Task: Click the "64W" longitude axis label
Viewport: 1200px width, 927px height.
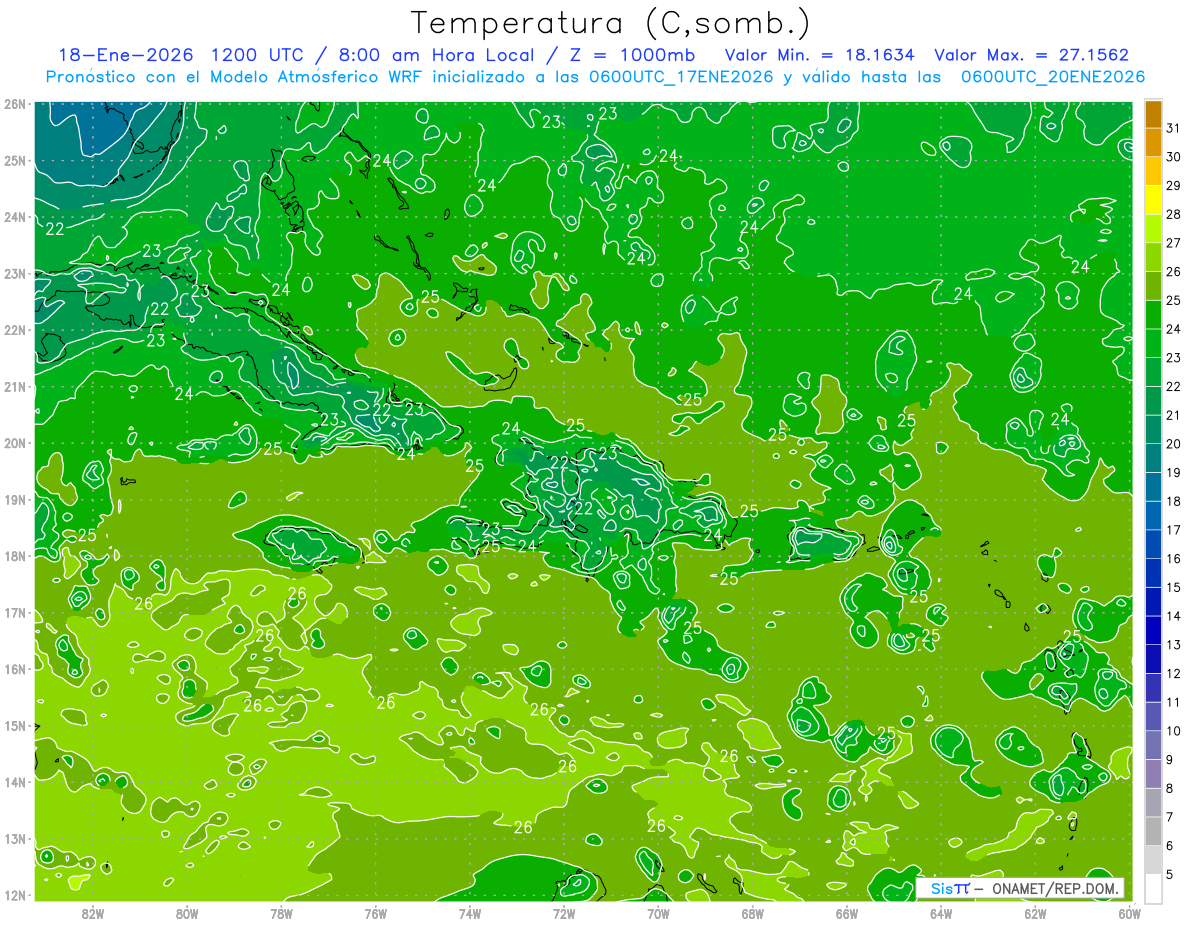Action: click(941, 913)
